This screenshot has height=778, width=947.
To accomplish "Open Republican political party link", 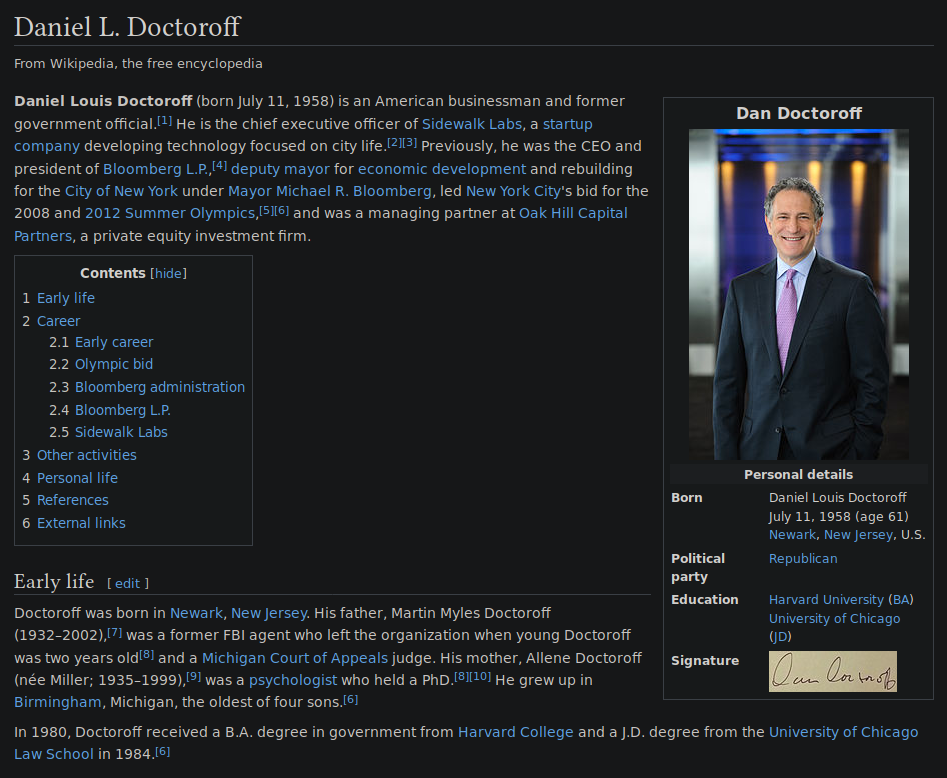I will coord(802,558).
